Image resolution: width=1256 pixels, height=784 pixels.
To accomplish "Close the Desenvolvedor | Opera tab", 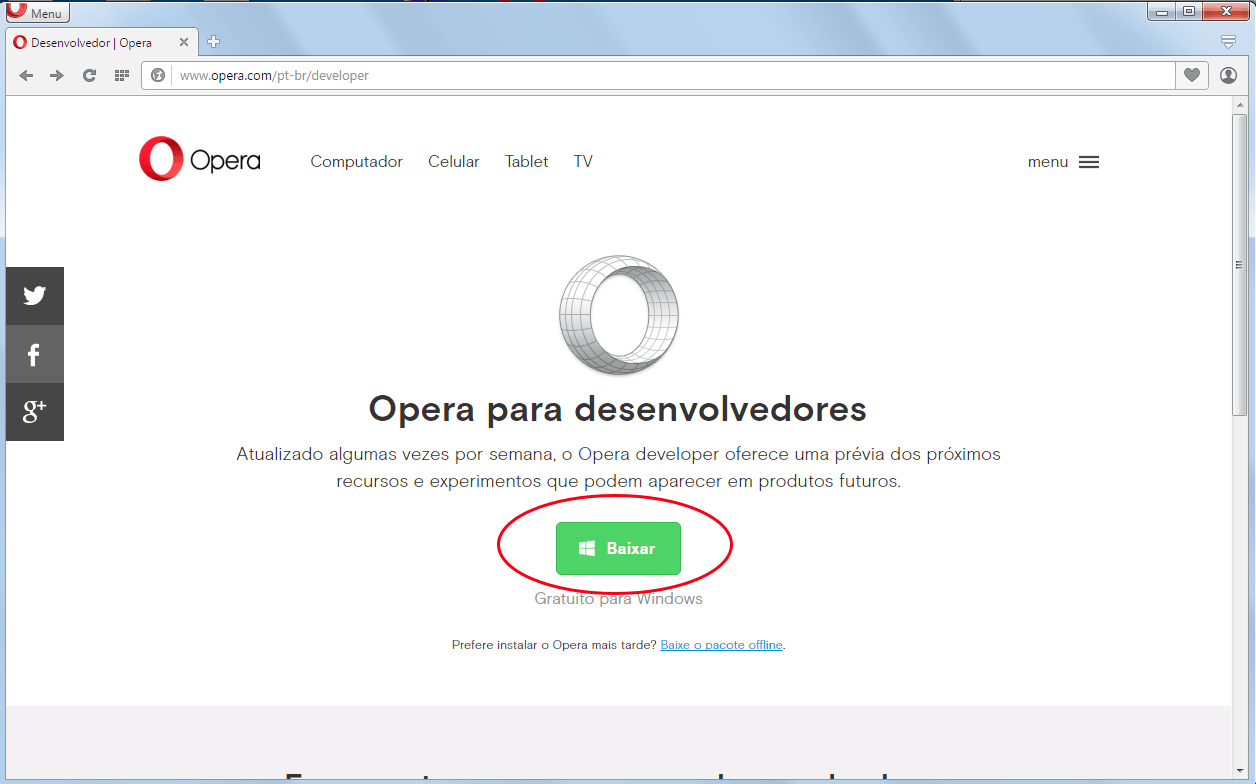I will tap(184, 43).
